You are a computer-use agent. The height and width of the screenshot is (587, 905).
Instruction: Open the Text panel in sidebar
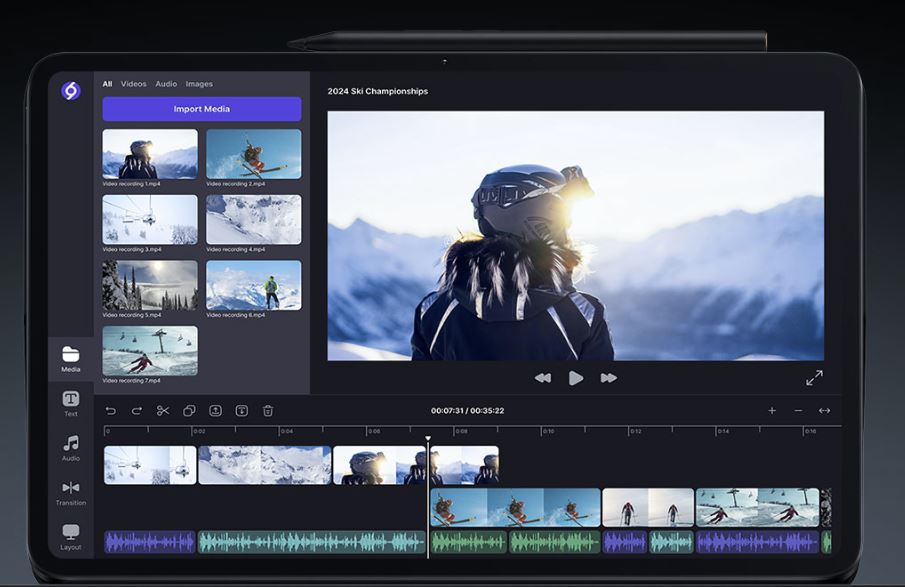coord(71,403)
